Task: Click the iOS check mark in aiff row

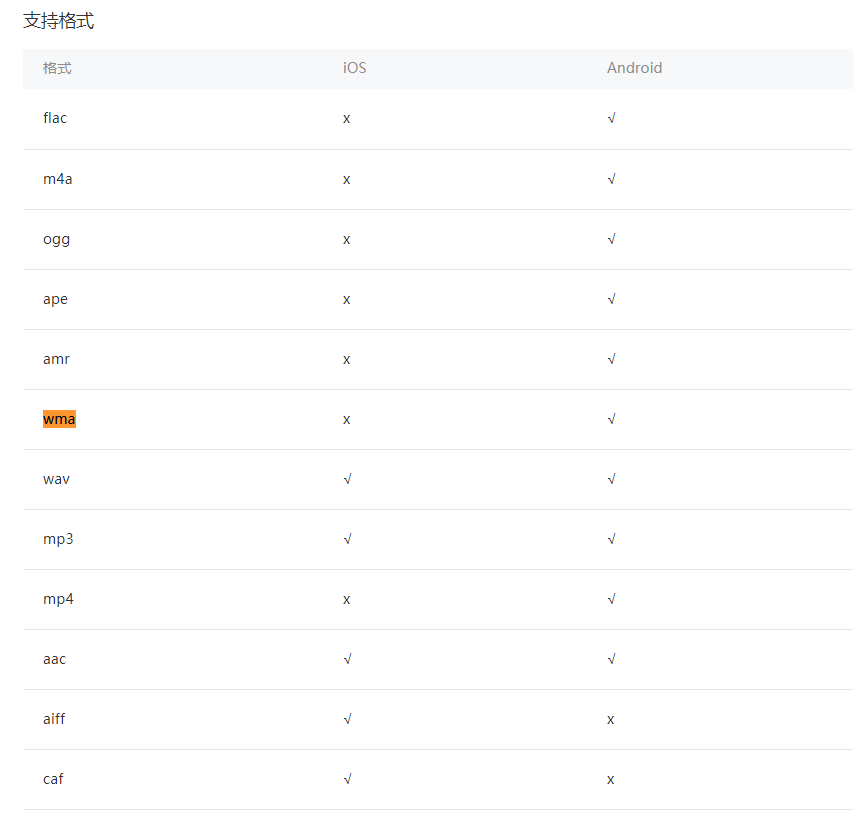Action: [x=348, y=719]
